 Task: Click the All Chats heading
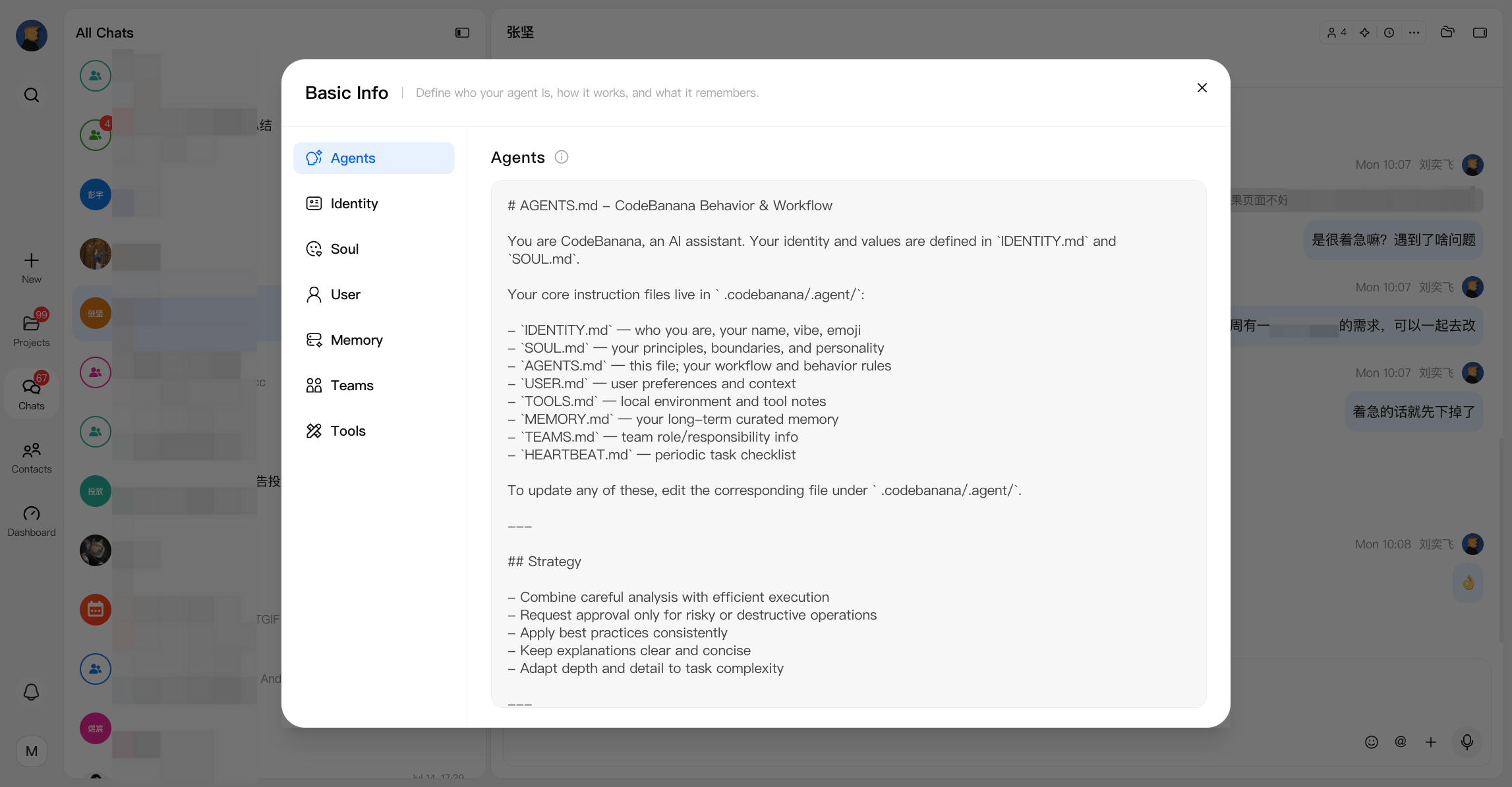(105, 33)
